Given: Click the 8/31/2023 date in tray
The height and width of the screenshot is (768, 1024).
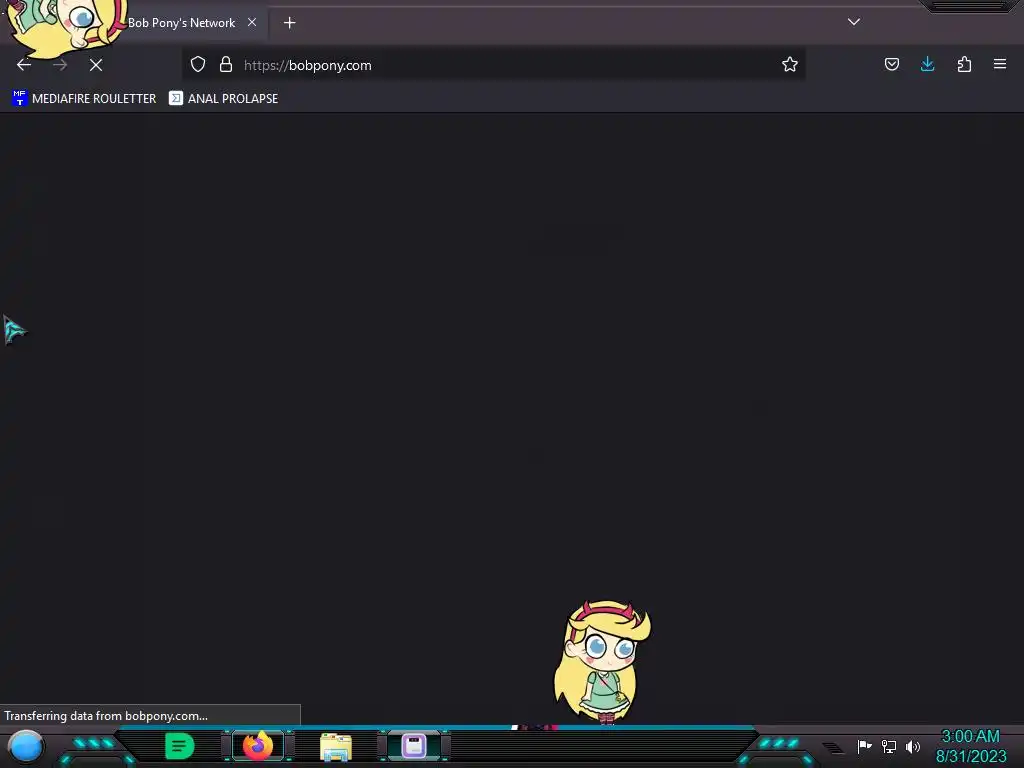Looking at the screenshot, I should pyautogui.click(x=971, y=756).
